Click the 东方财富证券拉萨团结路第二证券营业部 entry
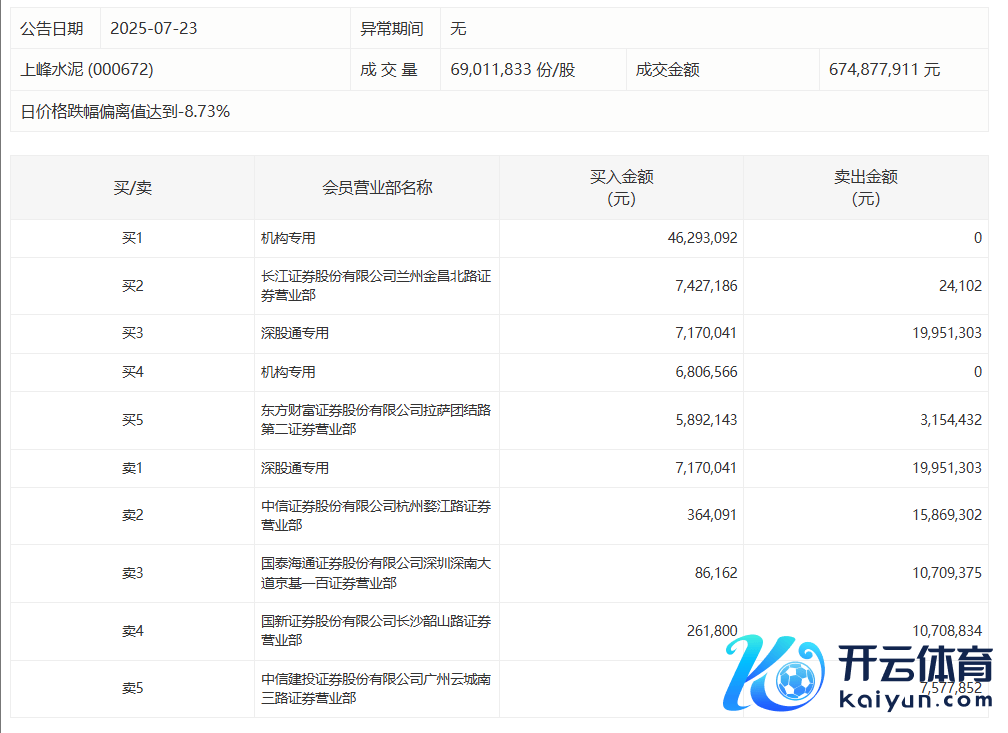The height and width of the screenshot is (733, 1008). coord(375,420)
